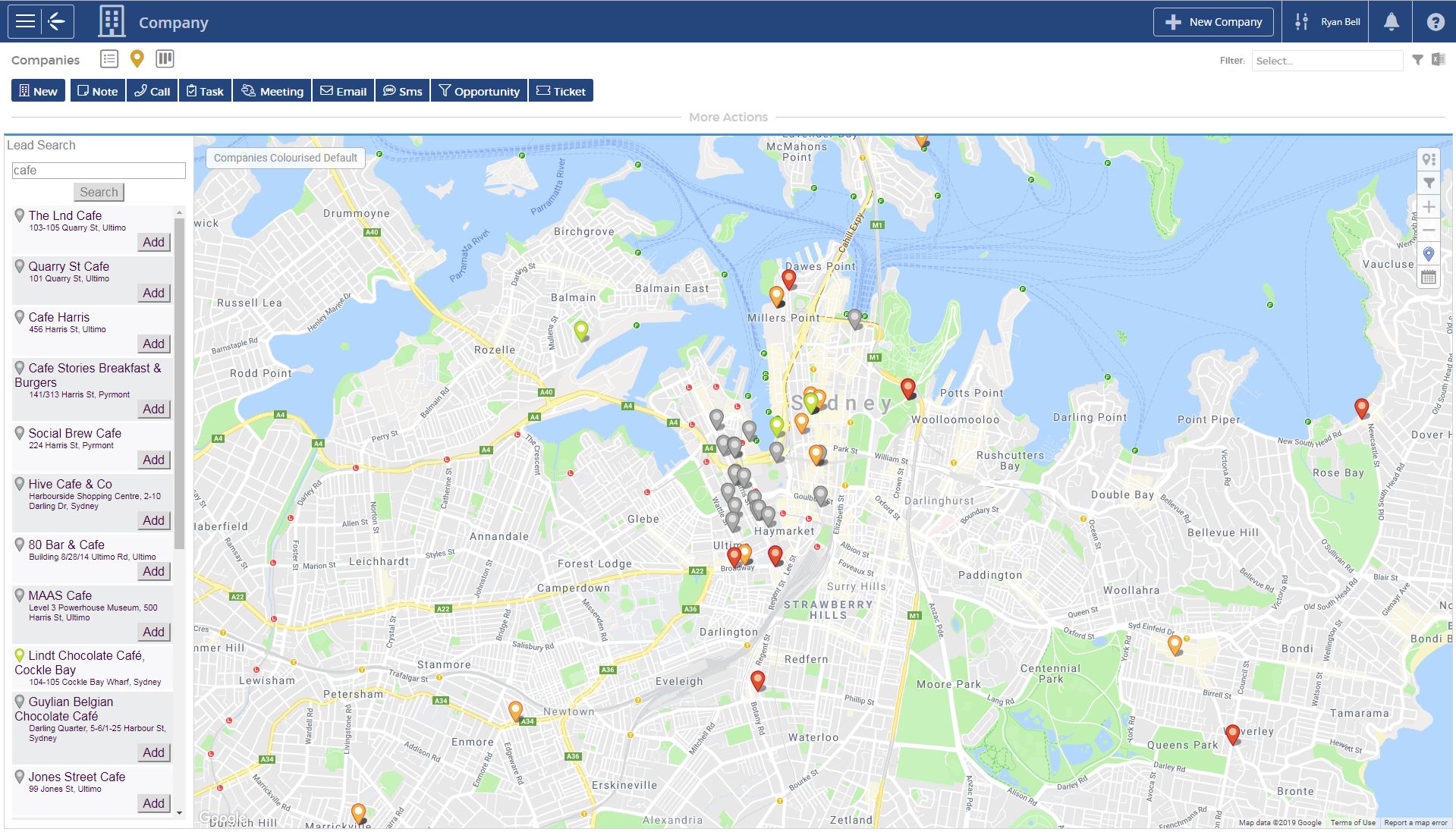
Task: Click the blue location pin map control
Action: (x=1429, y=254)
